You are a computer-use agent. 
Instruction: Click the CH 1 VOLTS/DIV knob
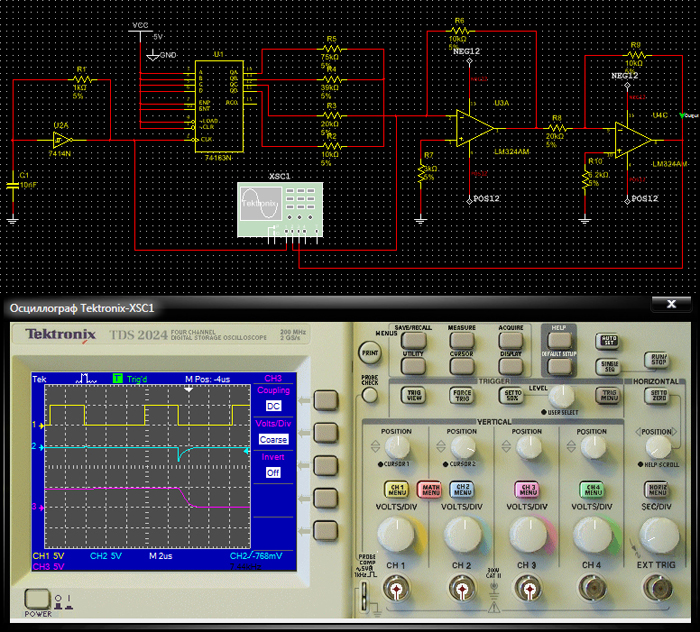[397, 535]
